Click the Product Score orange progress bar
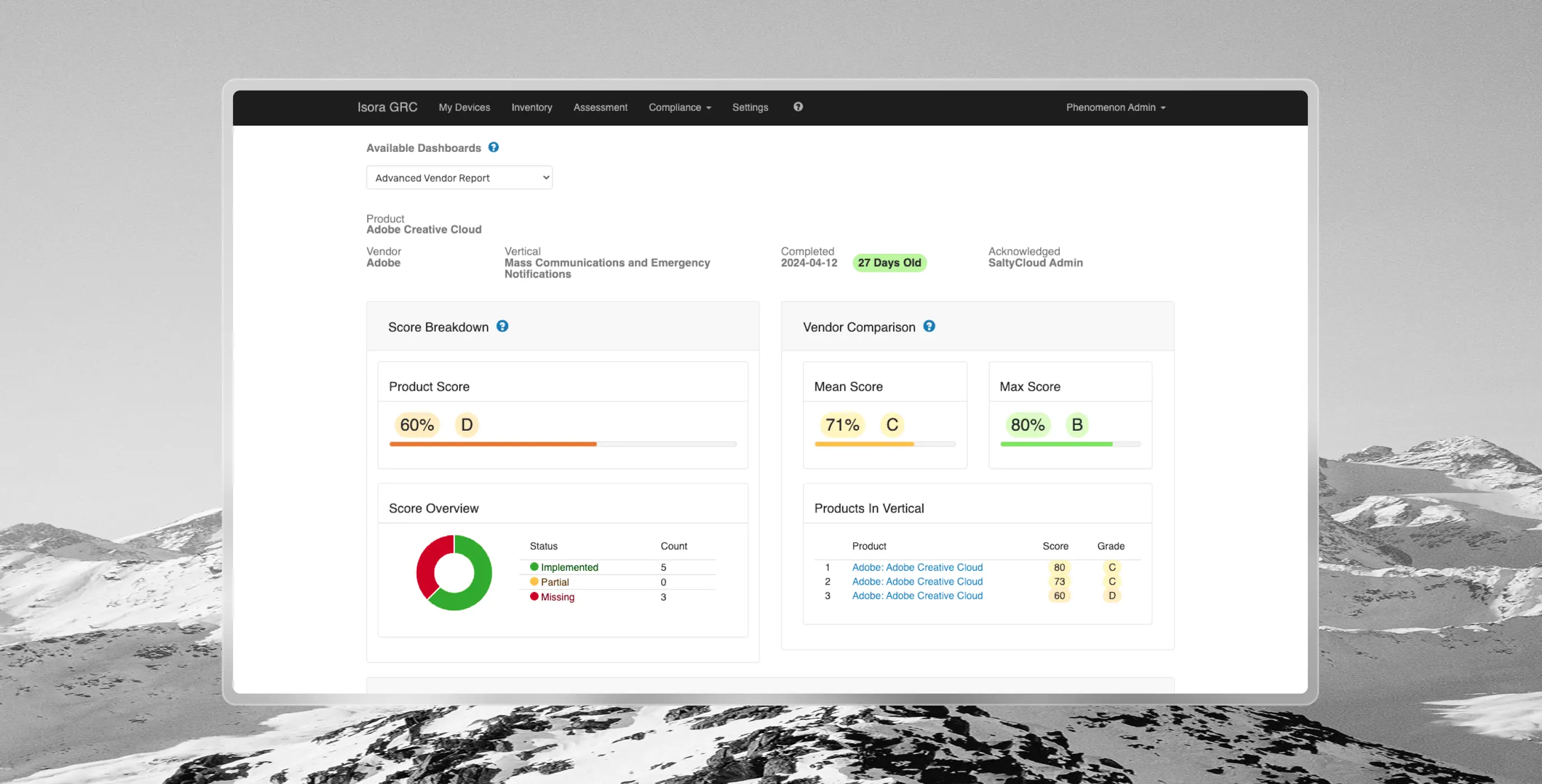The height and width of the screenshot is (784, 1542). 493,444
